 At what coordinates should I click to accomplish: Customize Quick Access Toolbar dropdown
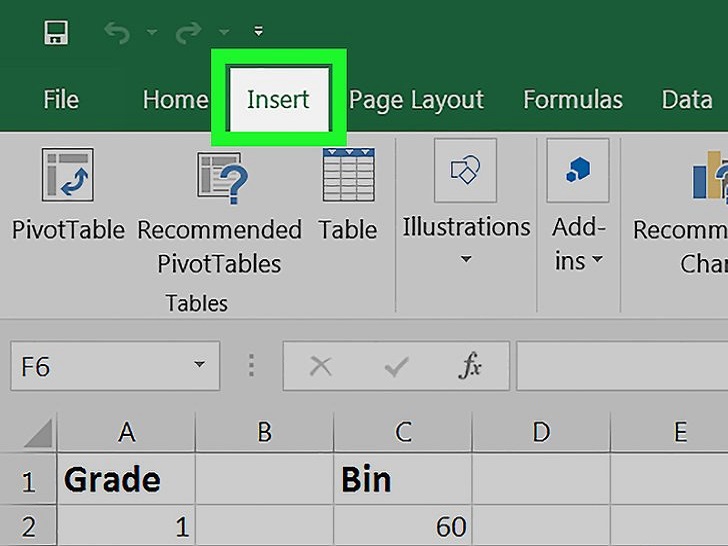click(x=259, y=33)
